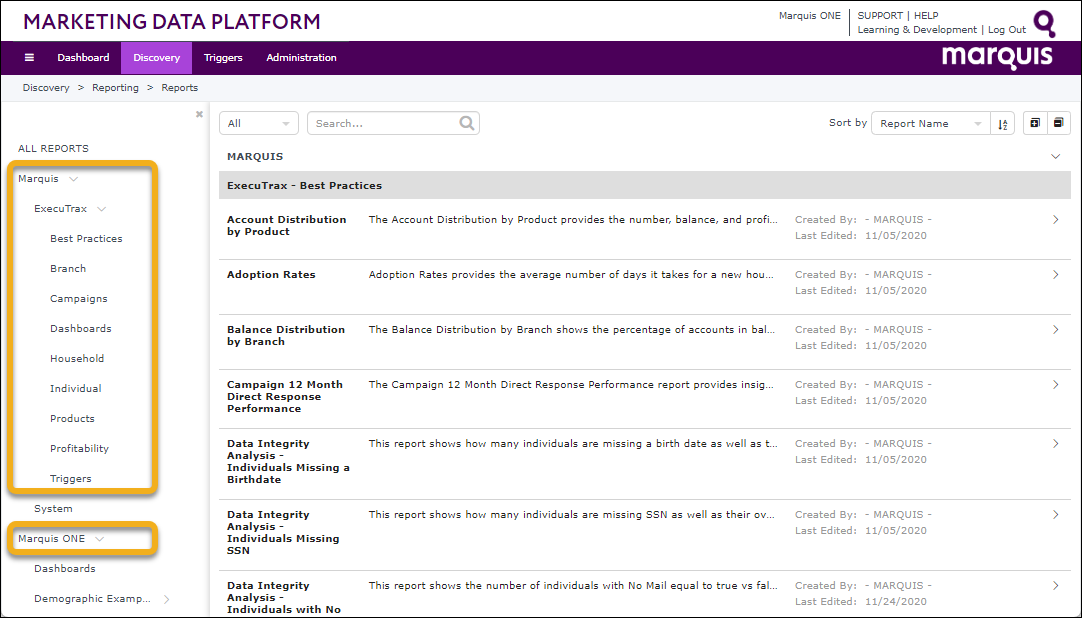1082x618 pixels.
Task: Open the All filter dropdown
Action: (259, 123)
